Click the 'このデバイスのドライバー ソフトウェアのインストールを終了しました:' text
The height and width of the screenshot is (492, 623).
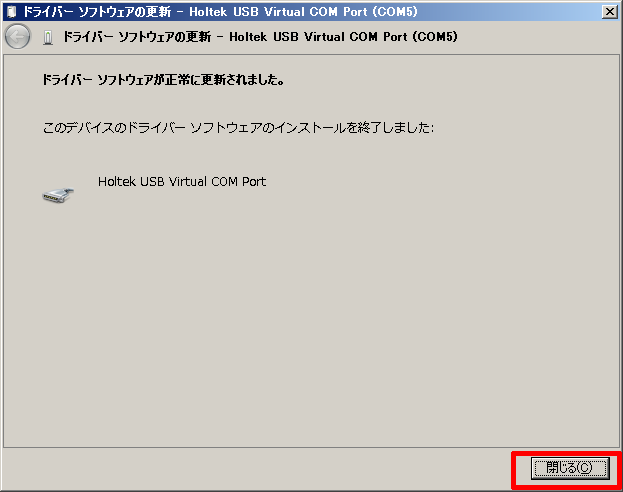(x=238, y=128)
